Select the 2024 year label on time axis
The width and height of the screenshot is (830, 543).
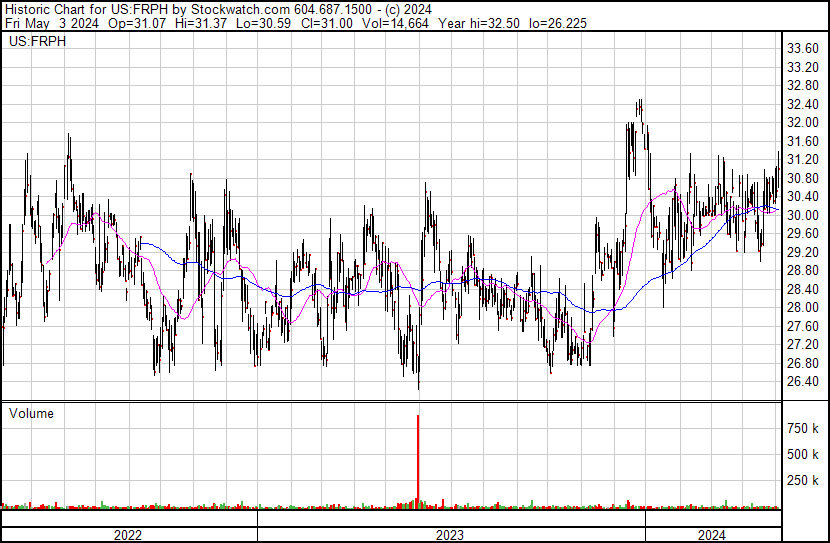pos(711,534)
